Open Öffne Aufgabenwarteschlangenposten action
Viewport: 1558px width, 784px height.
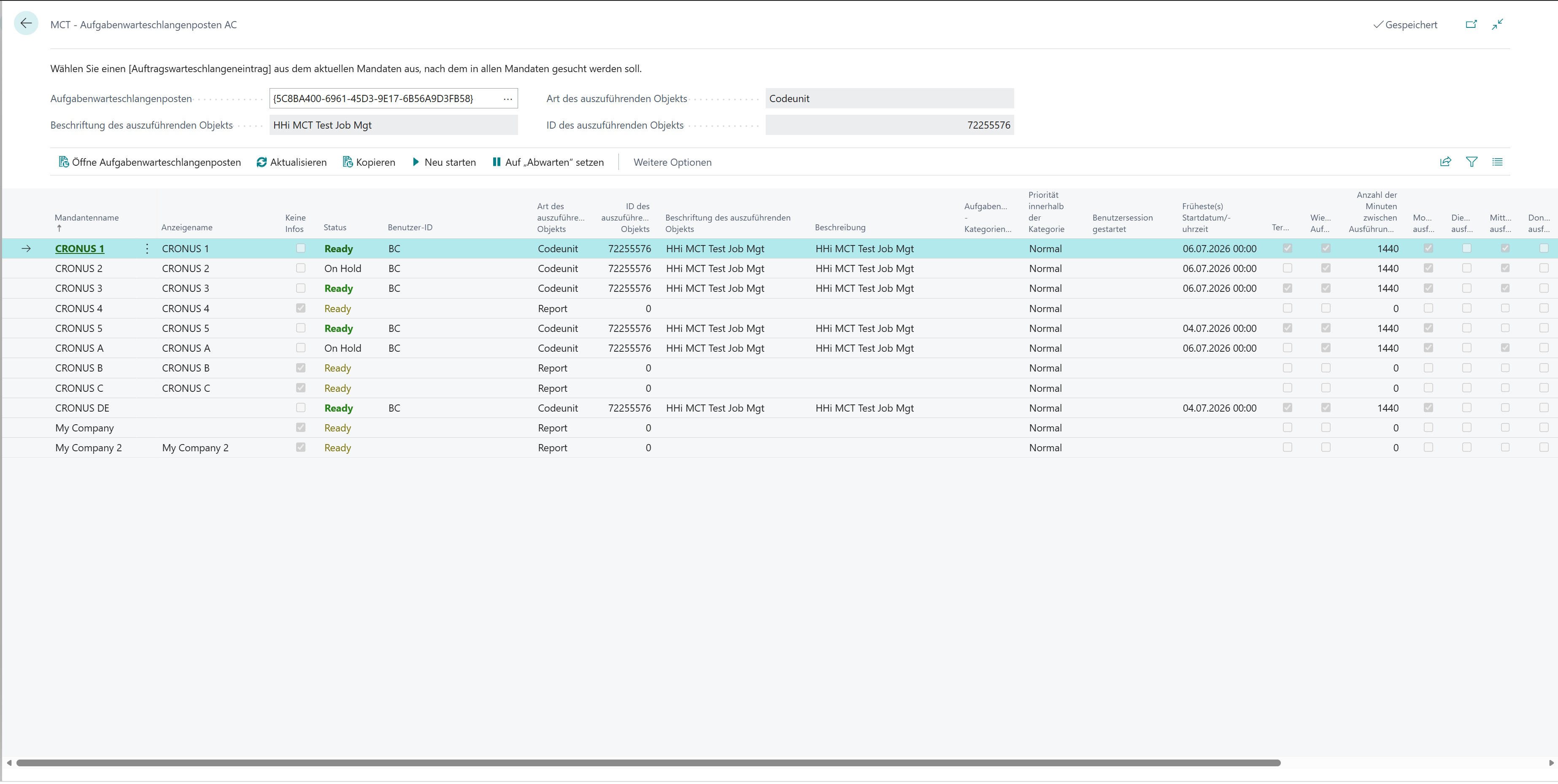[x=150, y=162]
